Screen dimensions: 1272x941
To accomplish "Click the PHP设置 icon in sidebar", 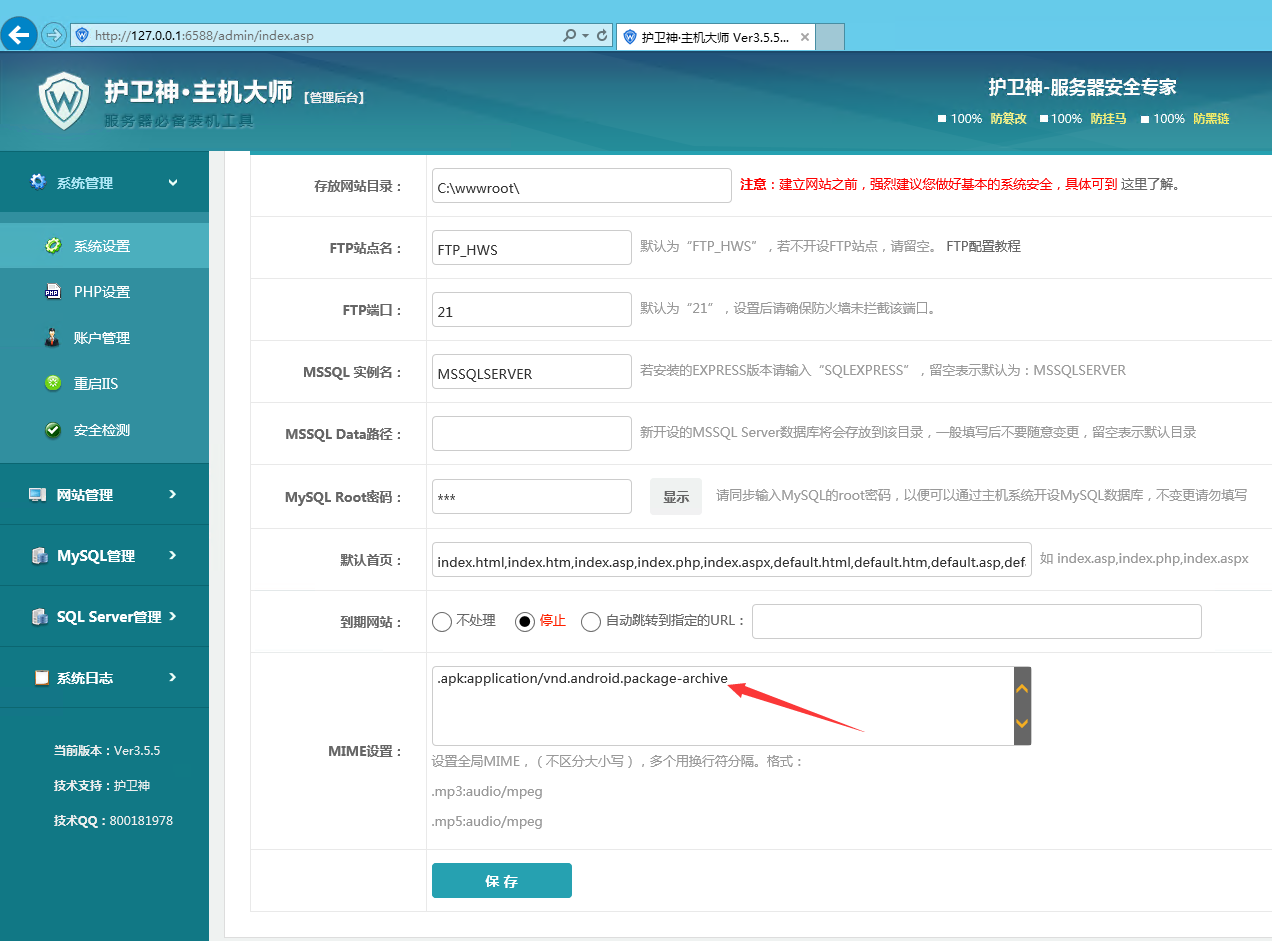I will pyautogui.click(x=53, y=292).
